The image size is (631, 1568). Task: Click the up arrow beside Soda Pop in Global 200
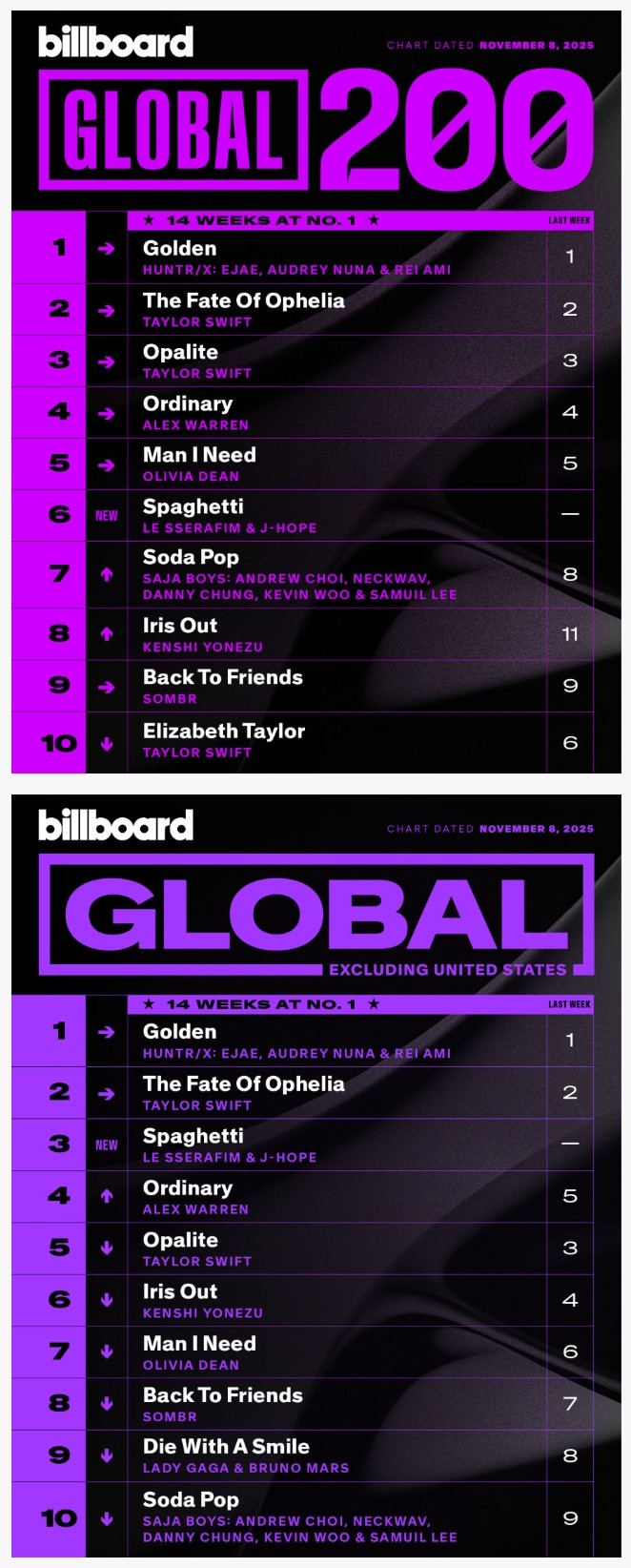(107, 574)
